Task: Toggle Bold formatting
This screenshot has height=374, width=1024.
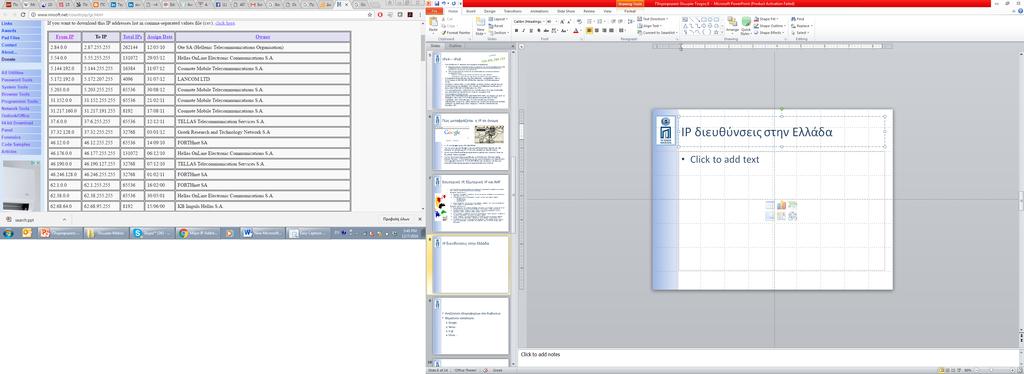Action: pyautogui.click(x=516, y=31)
